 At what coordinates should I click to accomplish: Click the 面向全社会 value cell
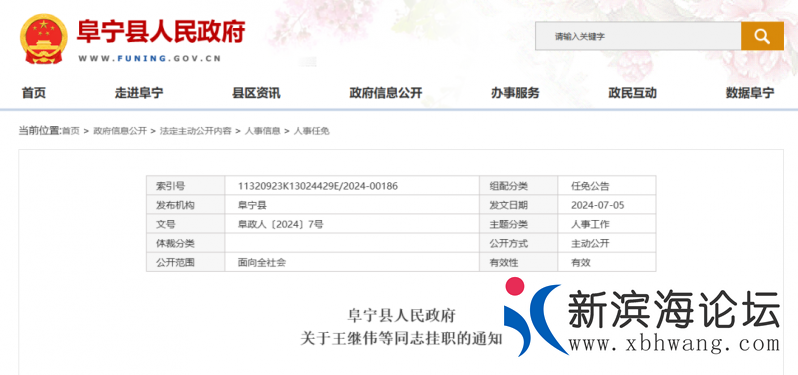coord(352,263)
